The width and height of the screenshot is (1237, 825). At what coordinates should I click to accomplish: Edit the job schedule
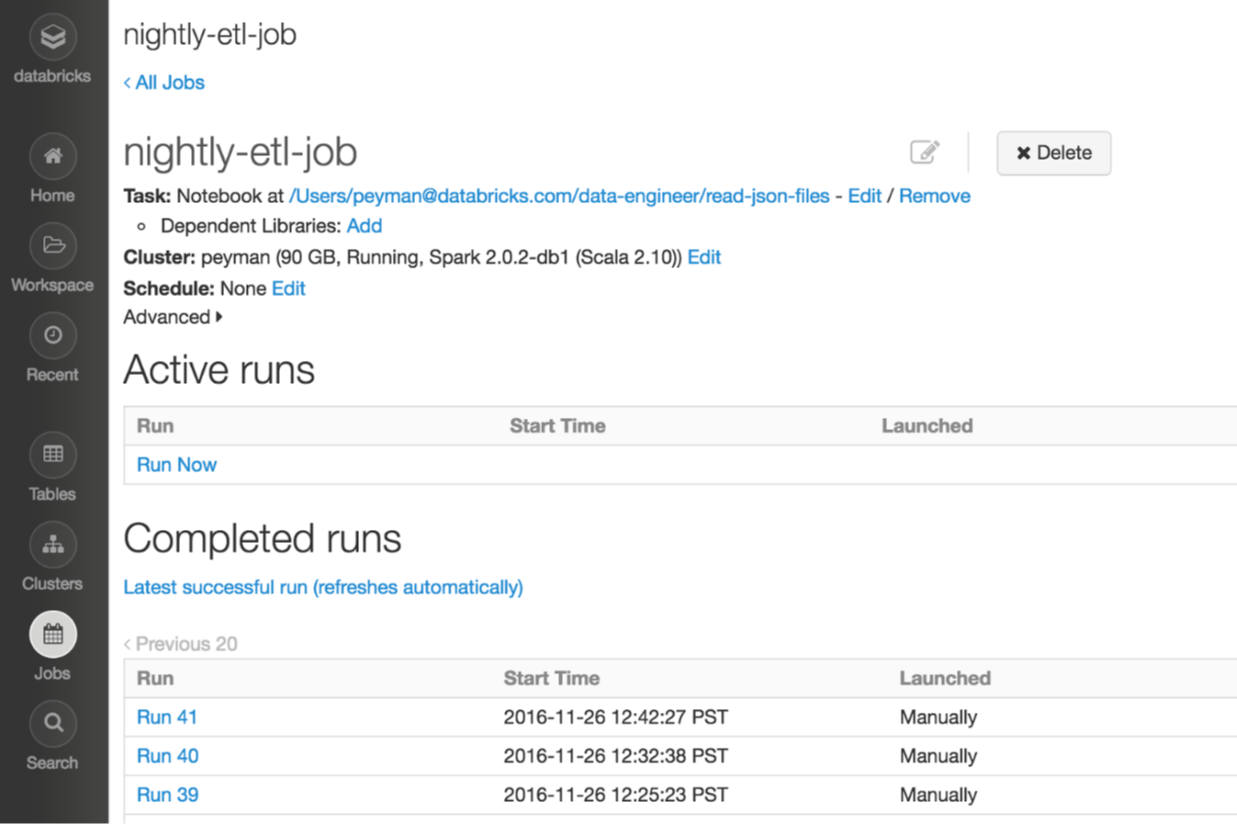click(288, 288)
